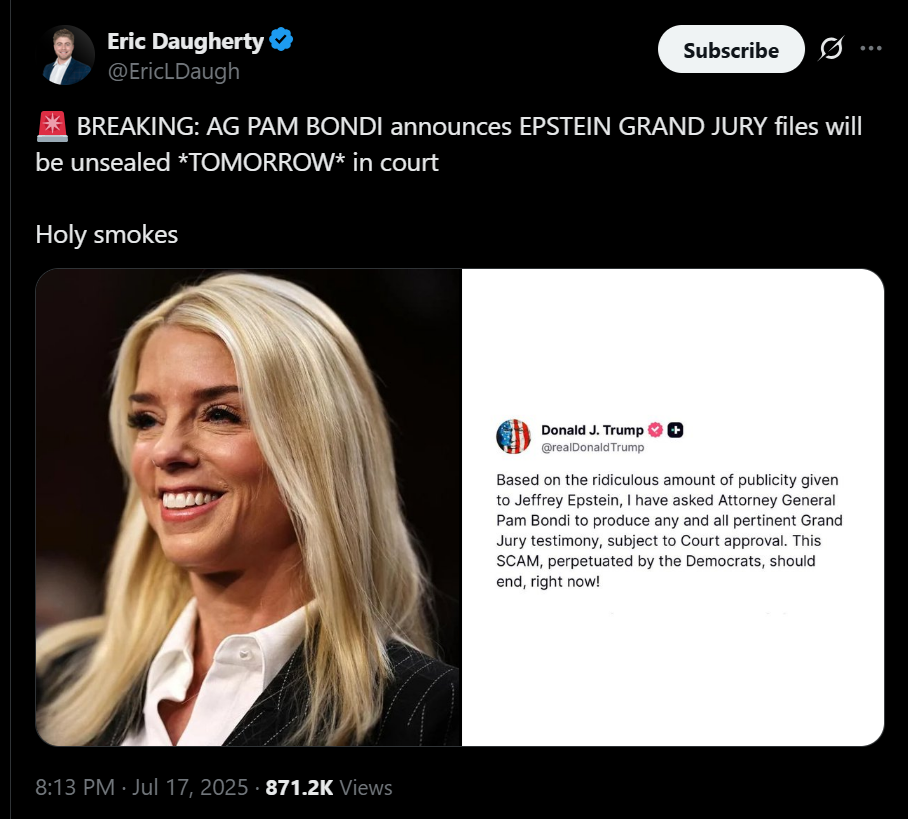Click the BREAKING: AG PAM BONDI tweet text
Screen dimensions: 908x819
coord(449,144)
